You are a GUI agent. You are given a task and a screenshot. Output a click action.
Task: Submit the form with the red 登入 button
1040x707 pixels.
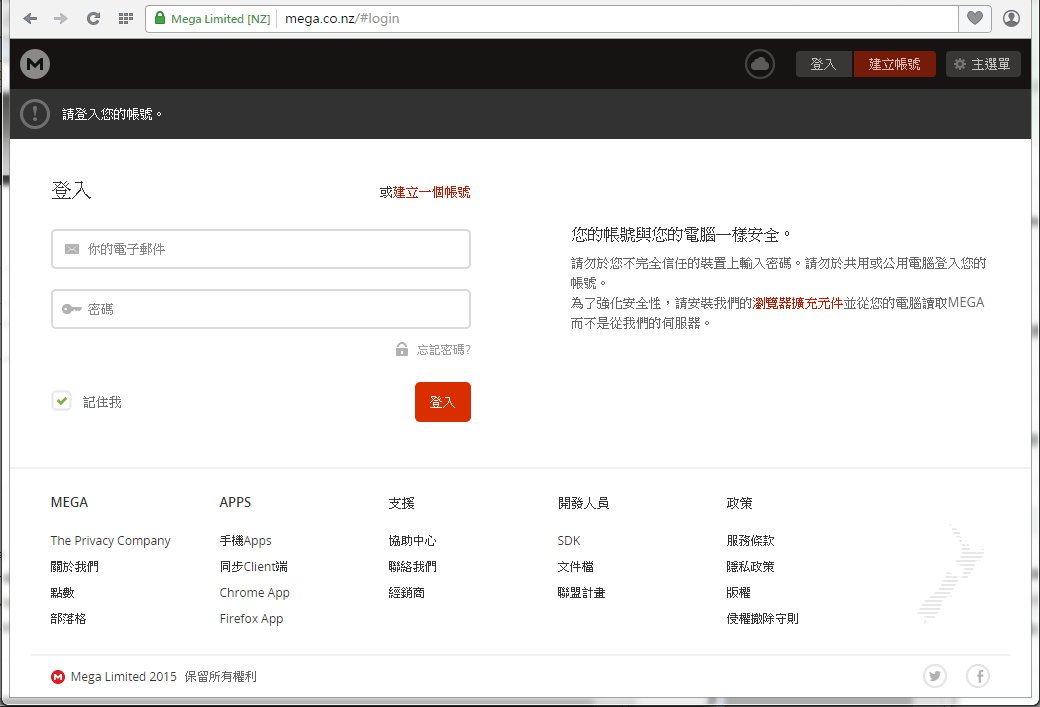(443, 402)
